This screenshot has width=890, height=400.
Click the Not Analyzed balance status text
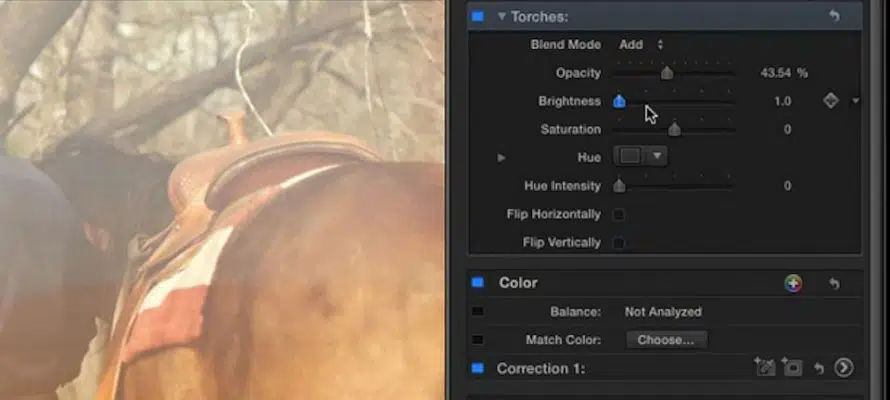pyautogui.click(x=663, y=311)
